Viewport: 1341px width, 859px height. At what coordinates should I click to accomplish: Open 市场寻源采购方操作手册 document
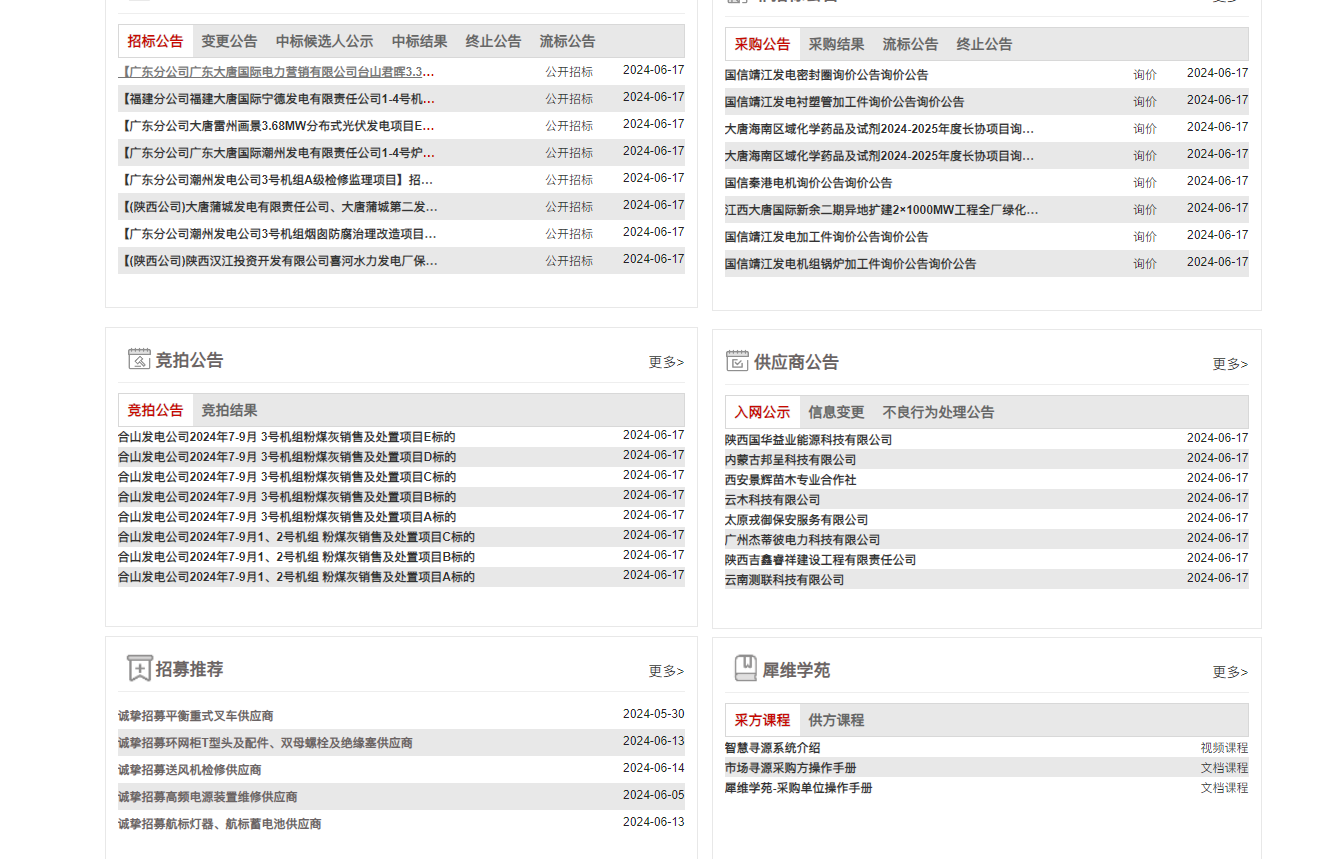(x=791, y=768)
